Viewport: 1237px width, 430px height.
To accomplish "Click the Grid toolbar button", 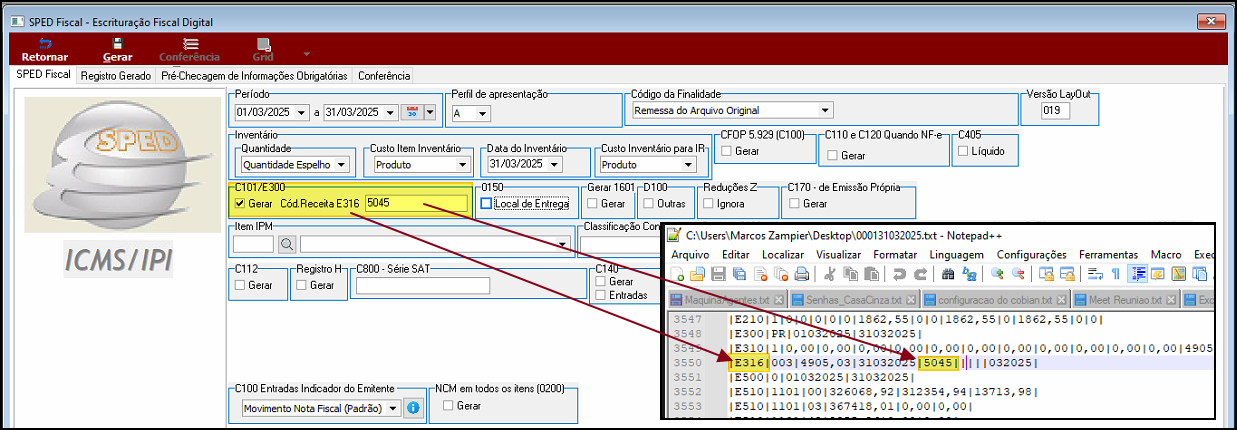I will click(x=263, y=50).
